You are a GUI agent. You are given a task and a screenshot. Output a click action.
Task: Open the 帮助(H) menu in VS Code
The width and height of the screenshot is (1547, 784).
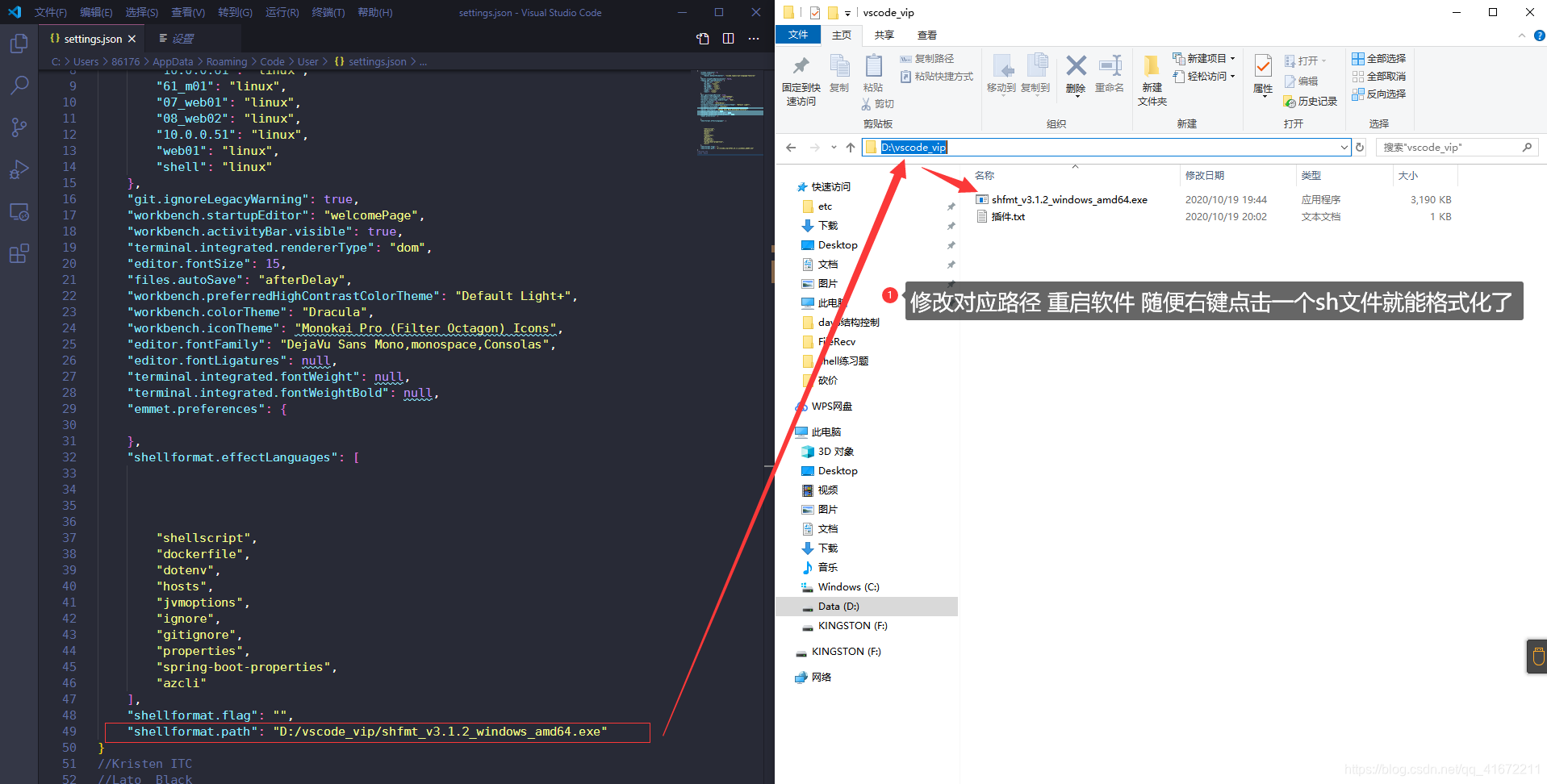pyautogui.click(x=375, y=12)
